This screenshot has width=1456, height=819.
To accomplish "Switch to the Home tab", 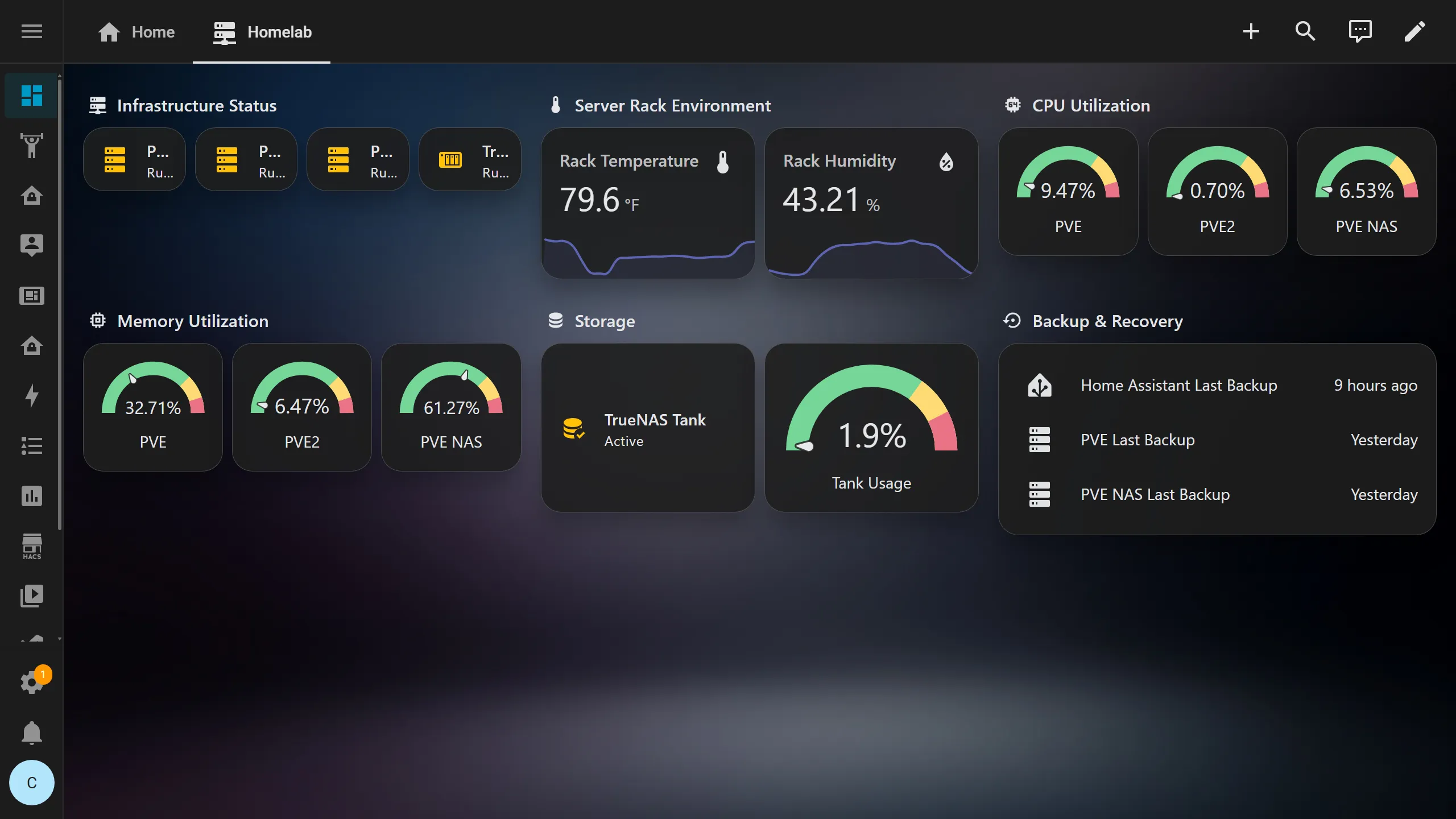I will (136, 32).
